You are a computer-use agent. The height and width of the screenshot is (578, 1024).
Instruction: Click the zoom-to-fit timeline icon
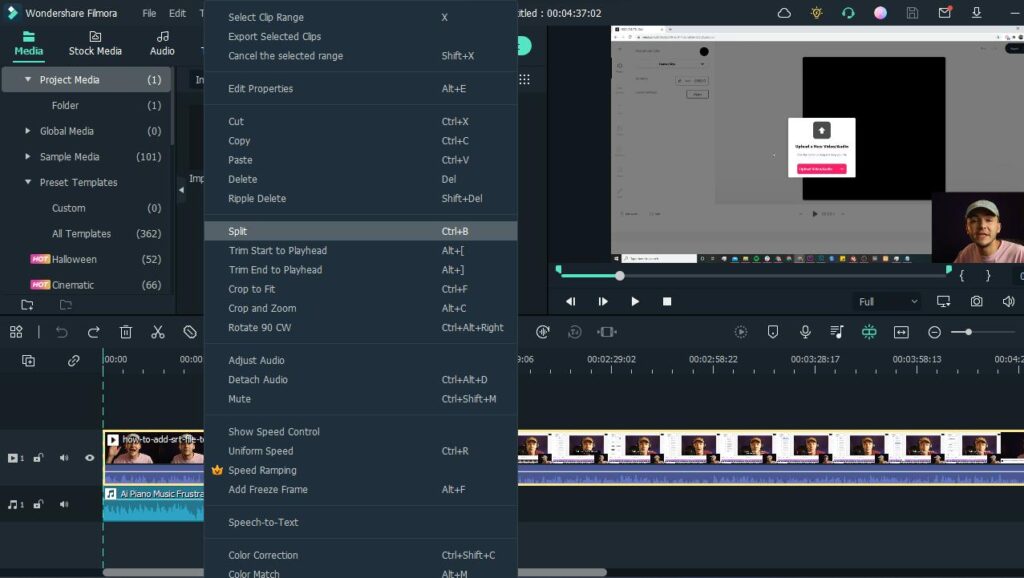(901, 332)
